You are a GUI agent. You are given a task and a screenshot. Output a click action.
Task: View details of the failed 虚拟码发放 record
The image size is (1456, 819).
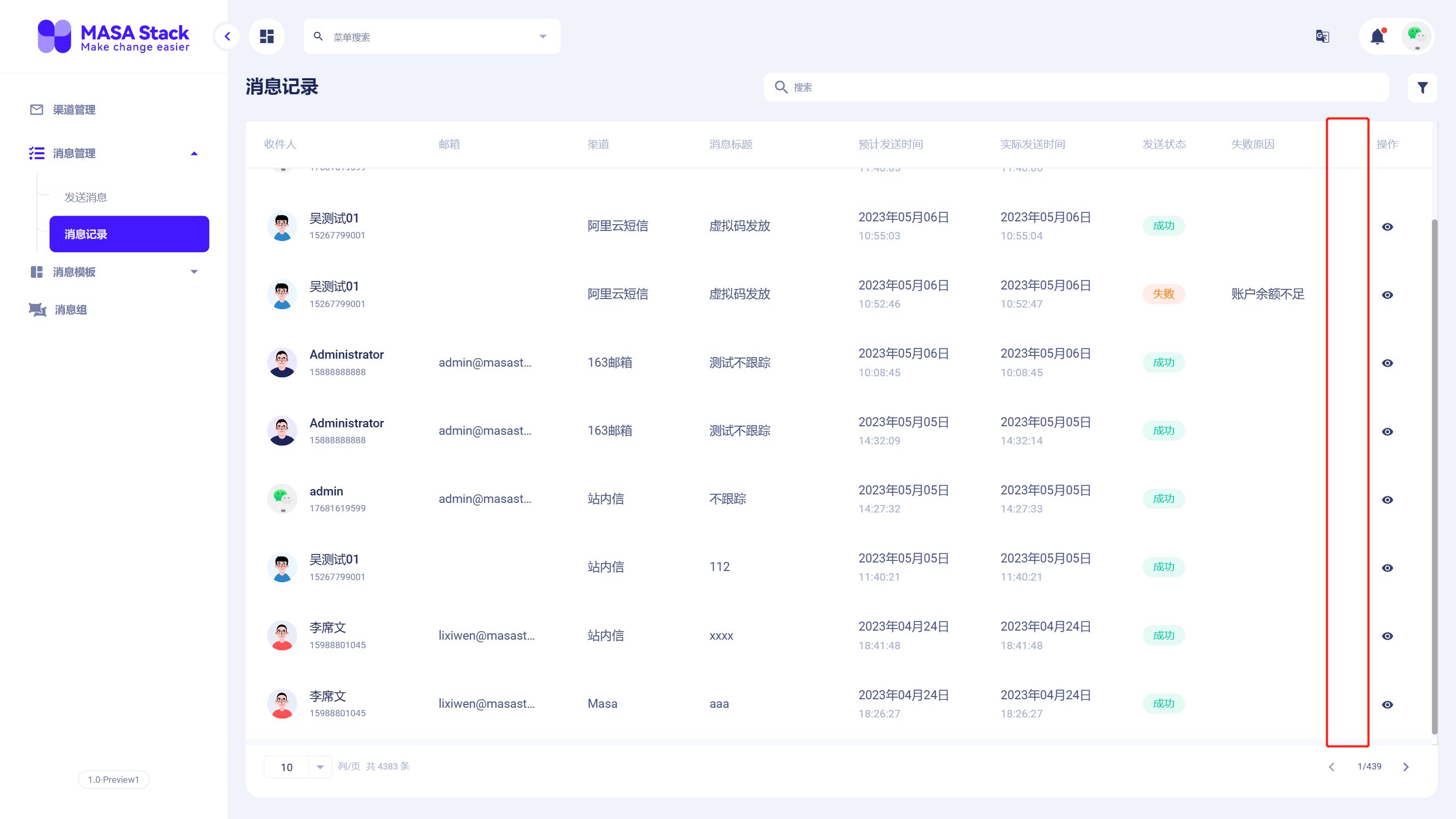[1388, 294]
